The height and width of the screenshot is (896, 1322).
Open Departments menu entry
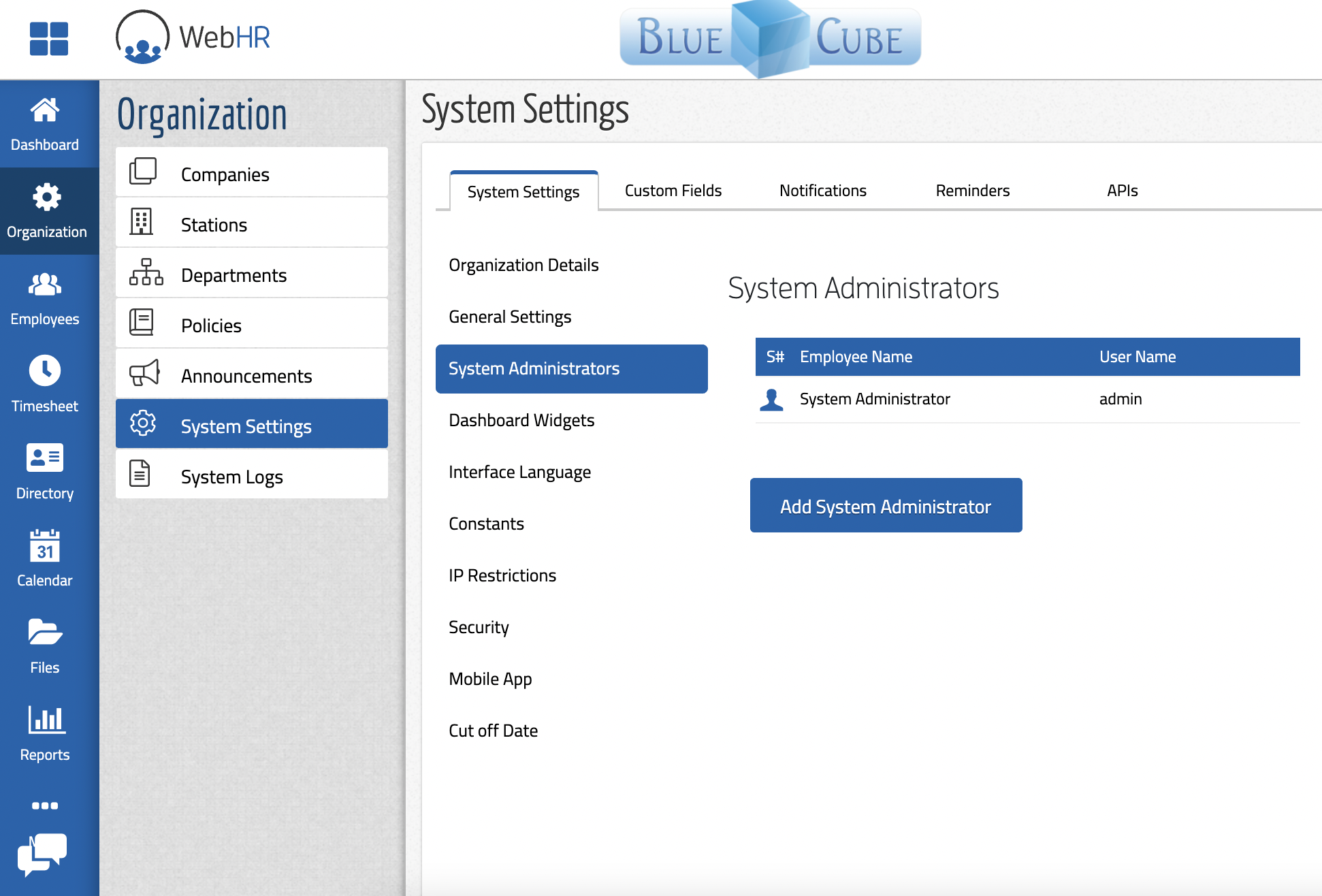click(252, 273)
